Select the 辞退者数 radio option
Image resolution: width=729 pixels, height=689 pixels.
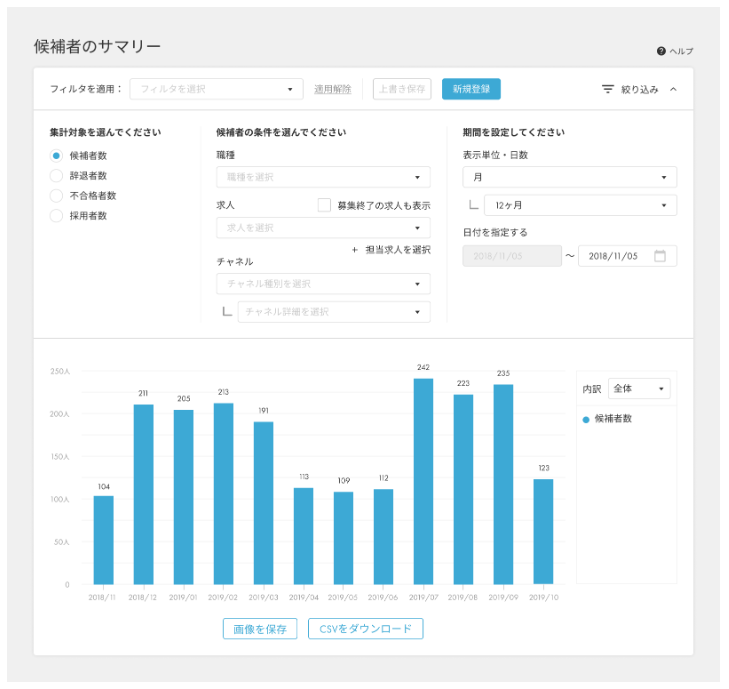(x=57, y=176)
